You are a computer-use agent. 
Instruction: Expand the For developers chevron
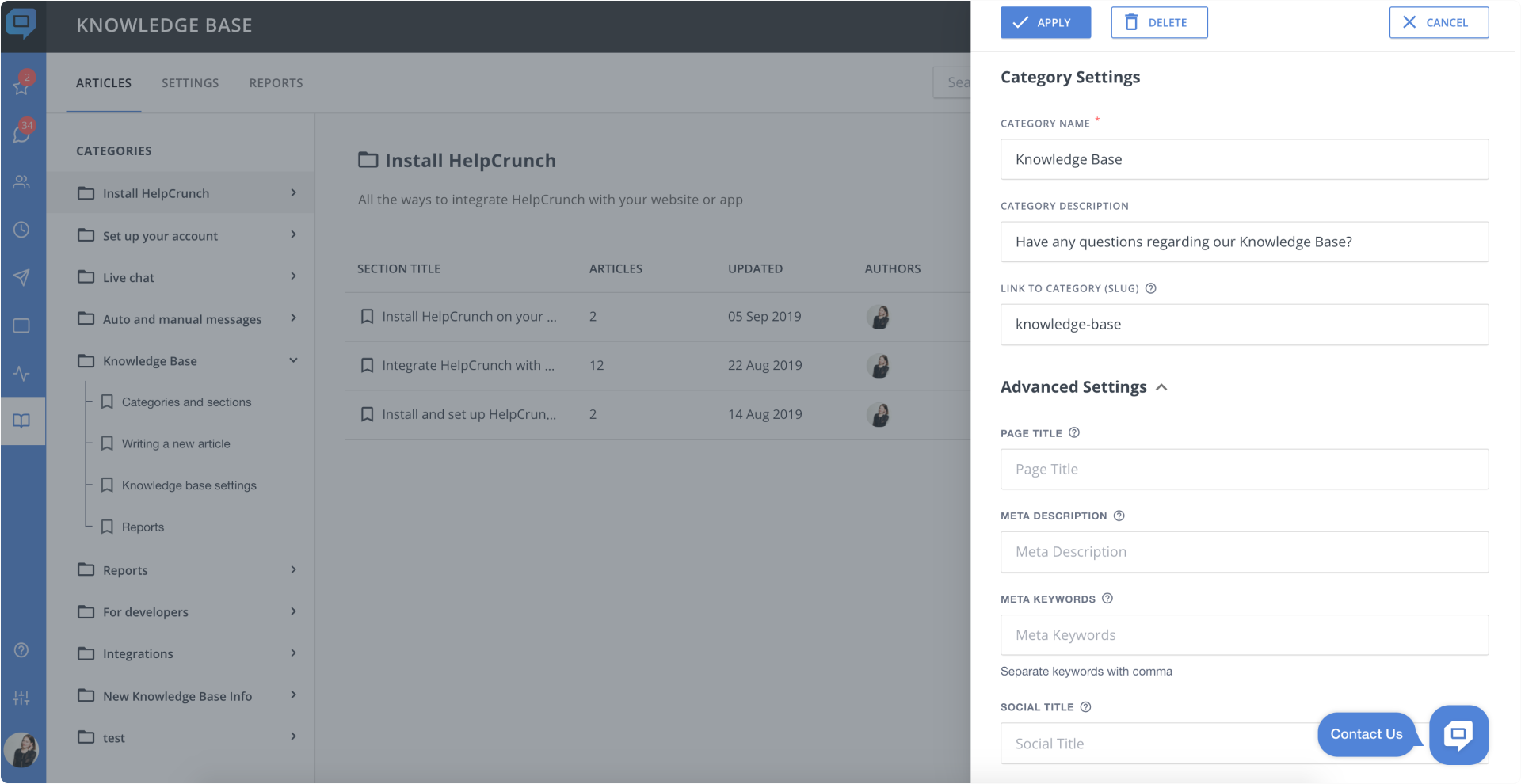[x=293, y=611]
